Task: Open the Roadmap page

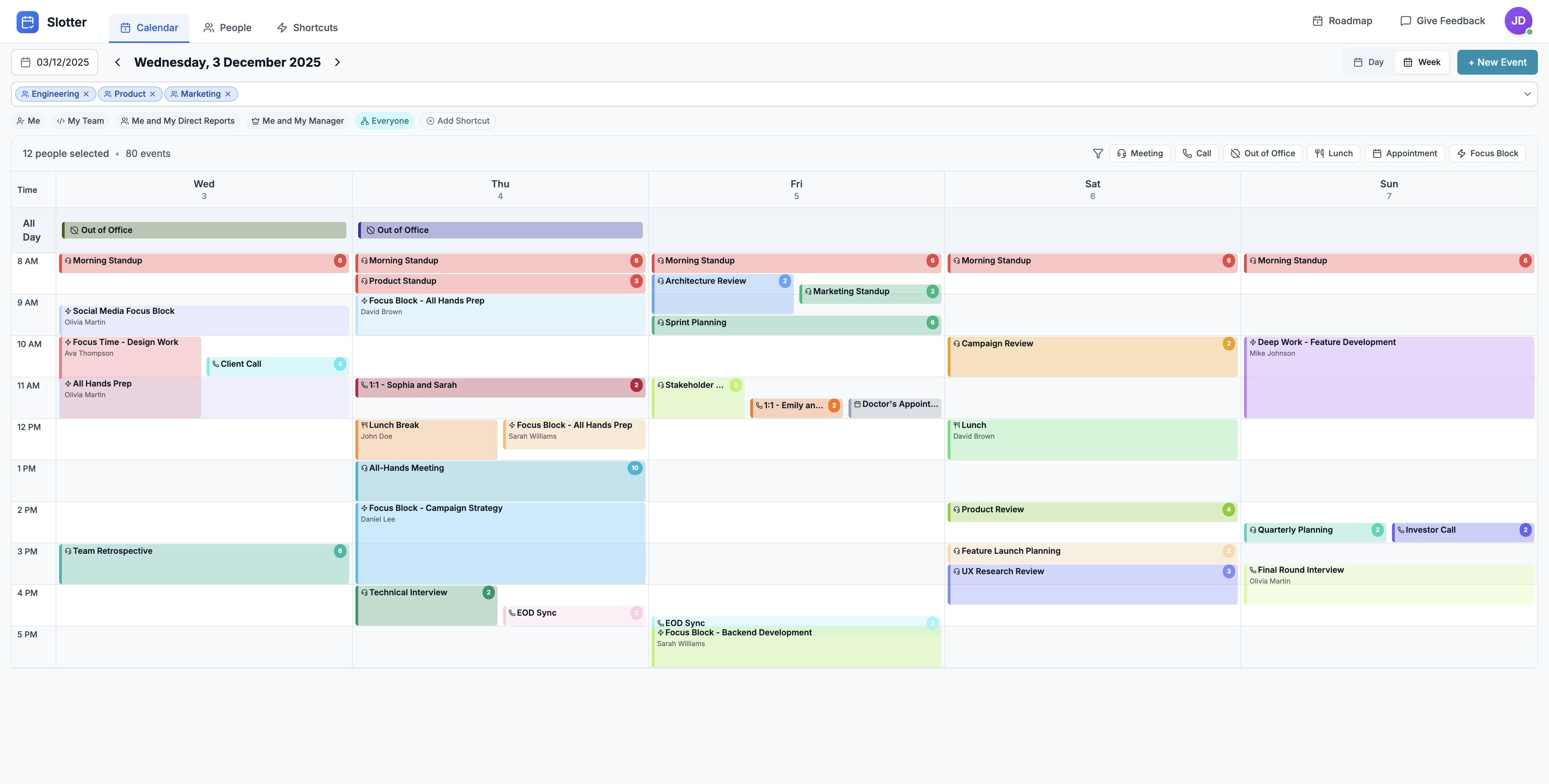Action: click(x=1342, y=21)
